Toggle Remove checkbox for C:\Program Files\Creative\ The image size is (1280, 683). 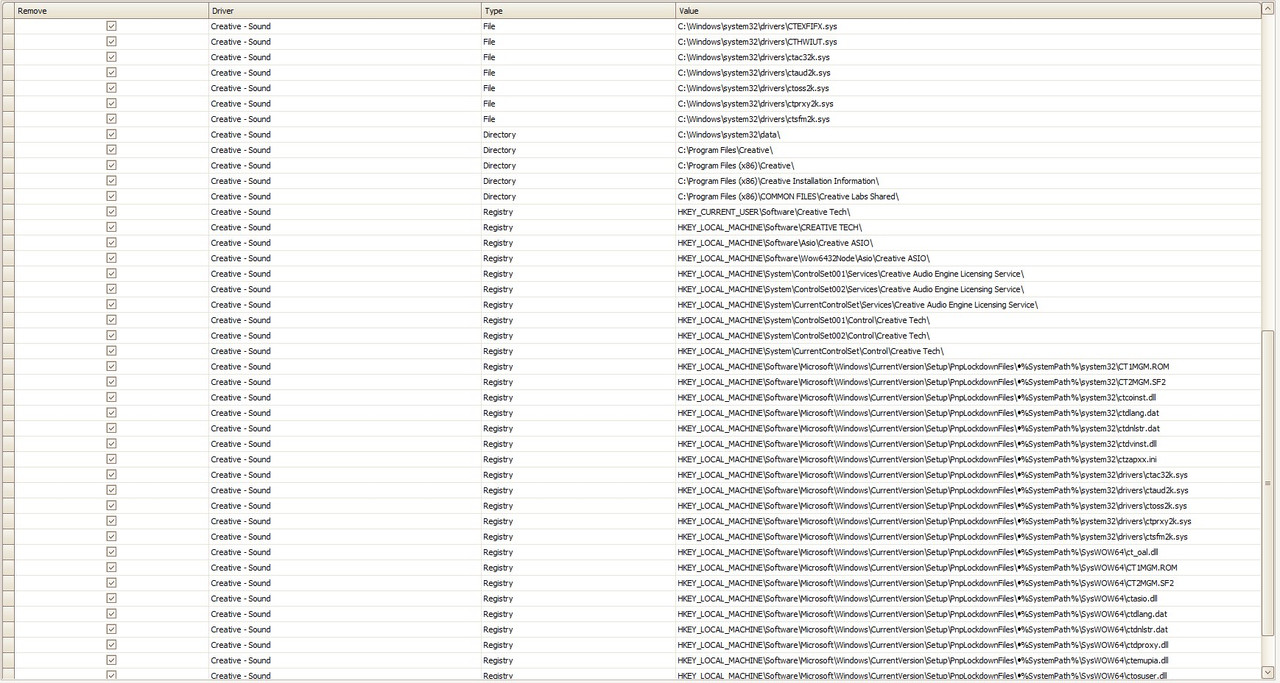point(111,150)
